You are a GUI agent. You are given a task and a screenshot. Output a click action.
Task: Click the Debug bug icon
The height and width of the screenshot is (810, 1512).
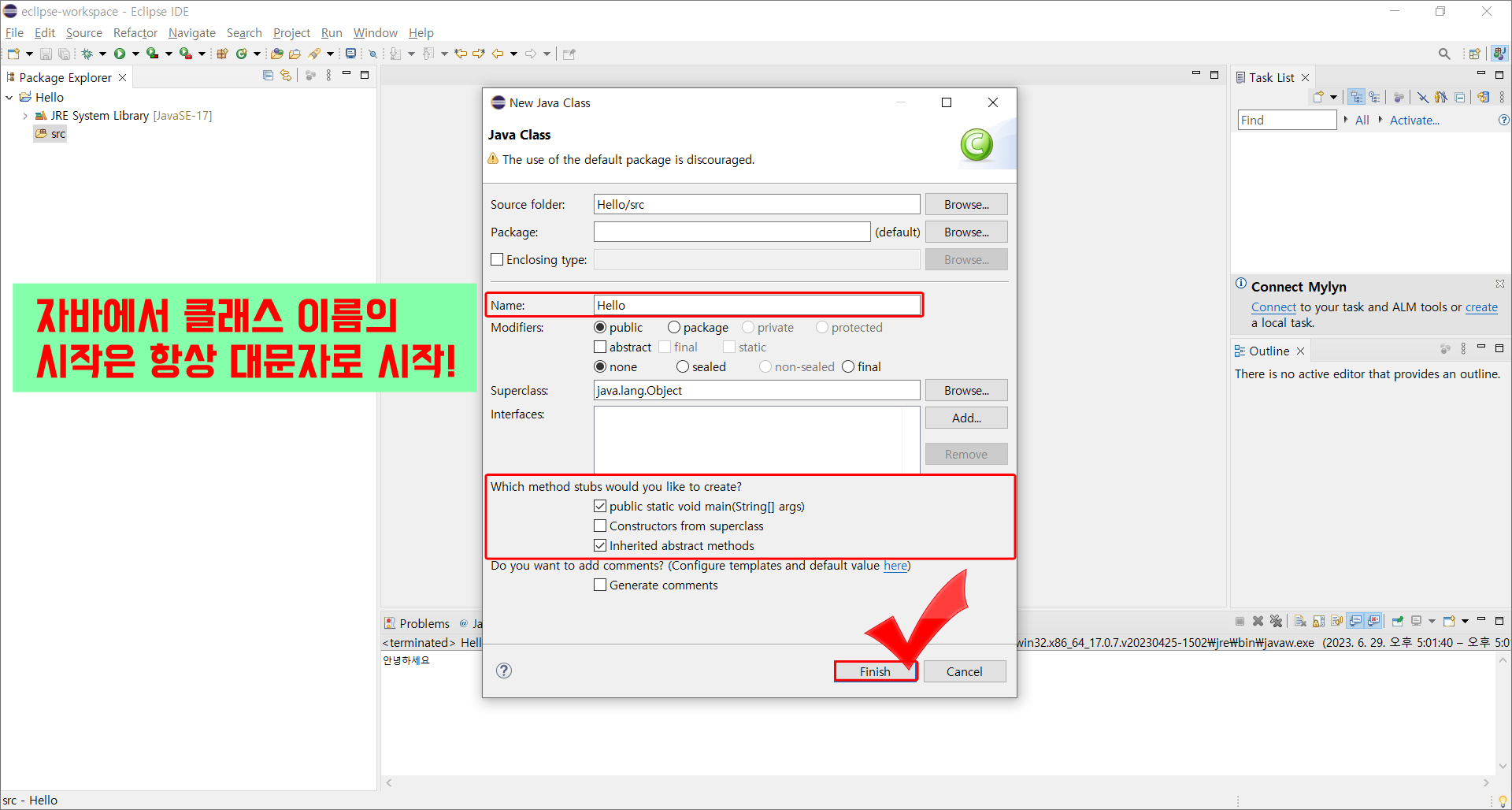pyautogui.click(x=87, y=54)
